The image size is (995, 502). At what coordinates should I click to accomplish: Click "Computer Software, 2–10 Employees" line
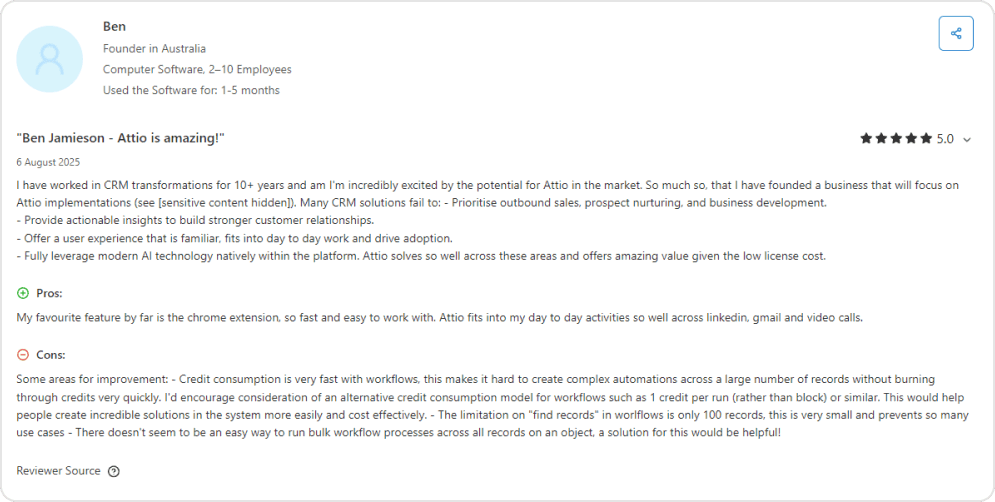(x=197, y=69)
